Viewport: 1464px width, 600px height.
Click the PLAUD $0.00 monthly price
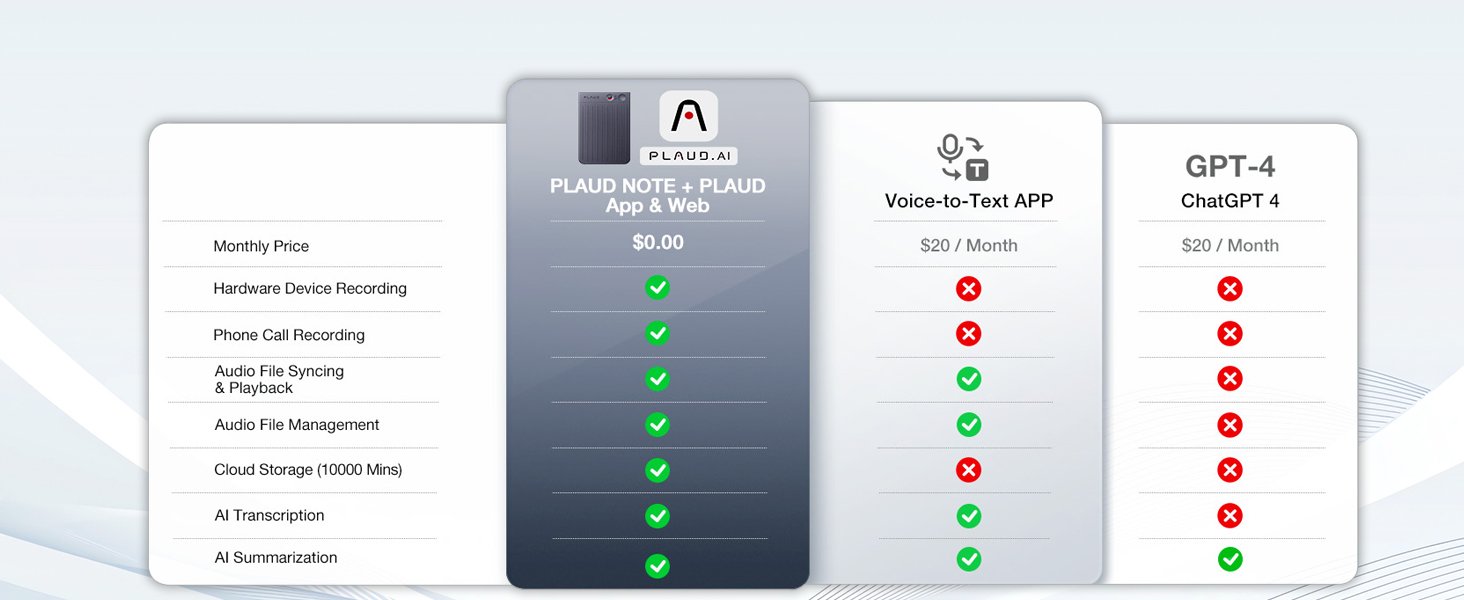click(658, 243)
